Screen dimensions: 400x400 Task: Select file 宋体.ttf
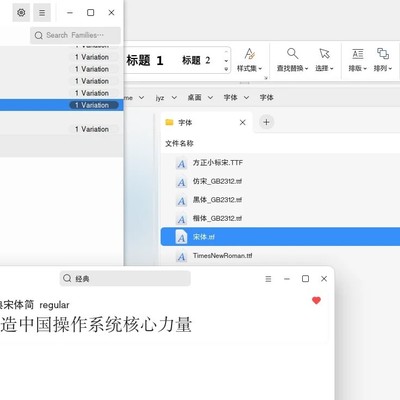click(x=280, y=237)
